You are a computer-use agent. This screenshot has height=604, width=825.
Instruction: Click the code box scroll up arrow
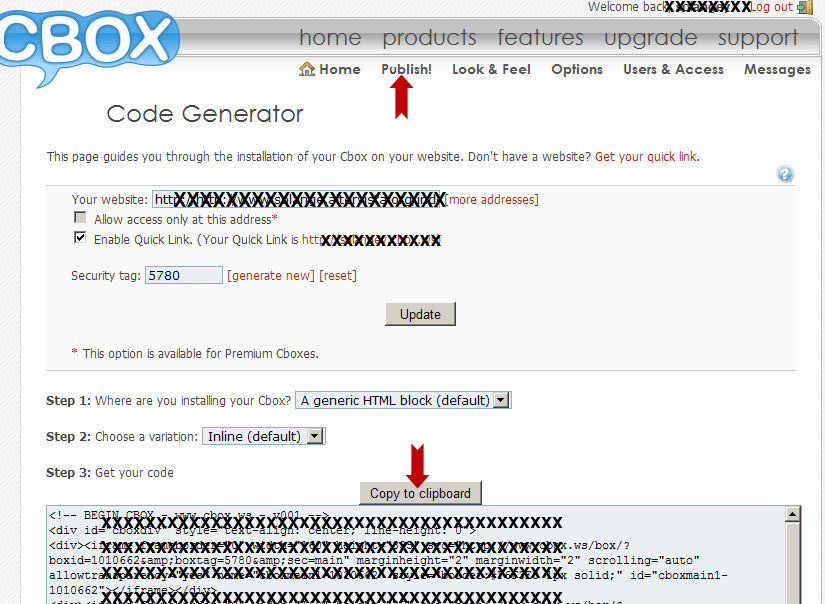click(792, 514)
